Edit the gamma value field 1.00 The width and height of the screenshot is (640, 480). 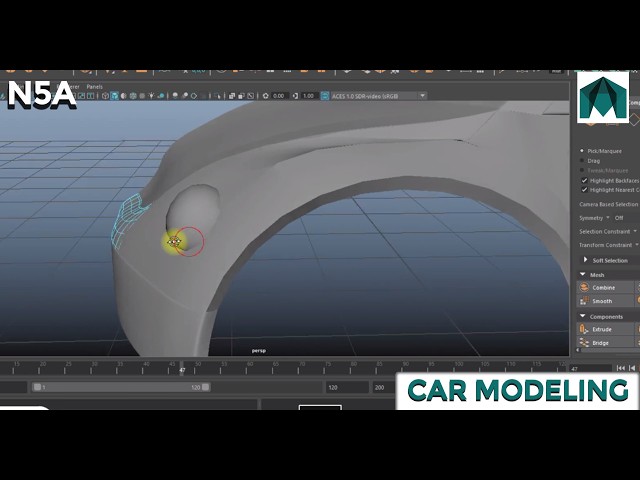(309, 96)
